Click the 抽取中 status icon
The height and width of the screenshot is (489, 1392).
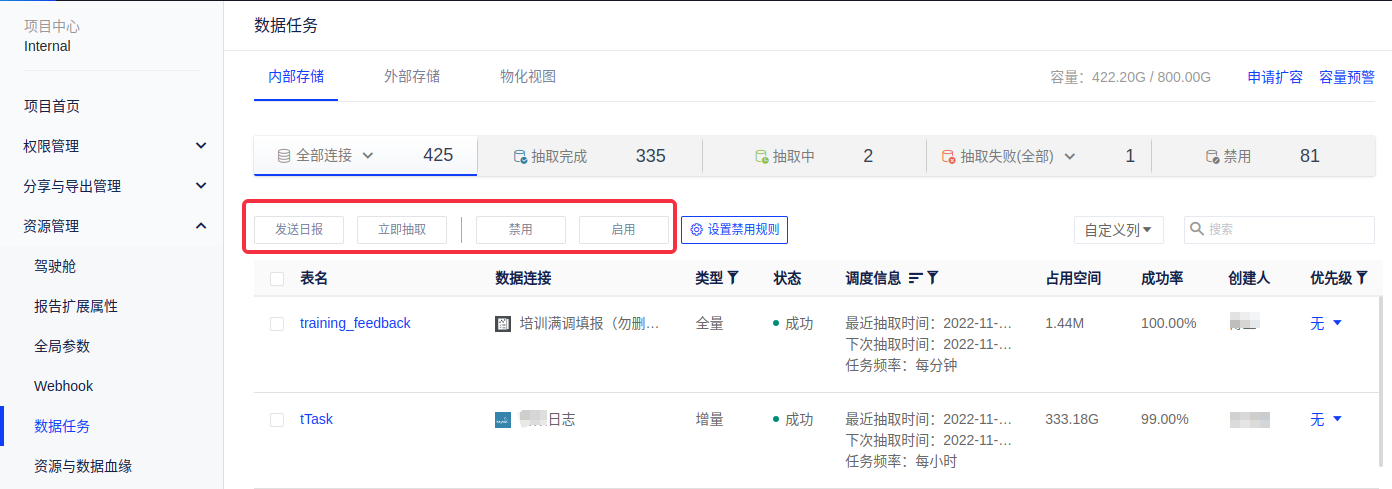[x=761, y=157]
